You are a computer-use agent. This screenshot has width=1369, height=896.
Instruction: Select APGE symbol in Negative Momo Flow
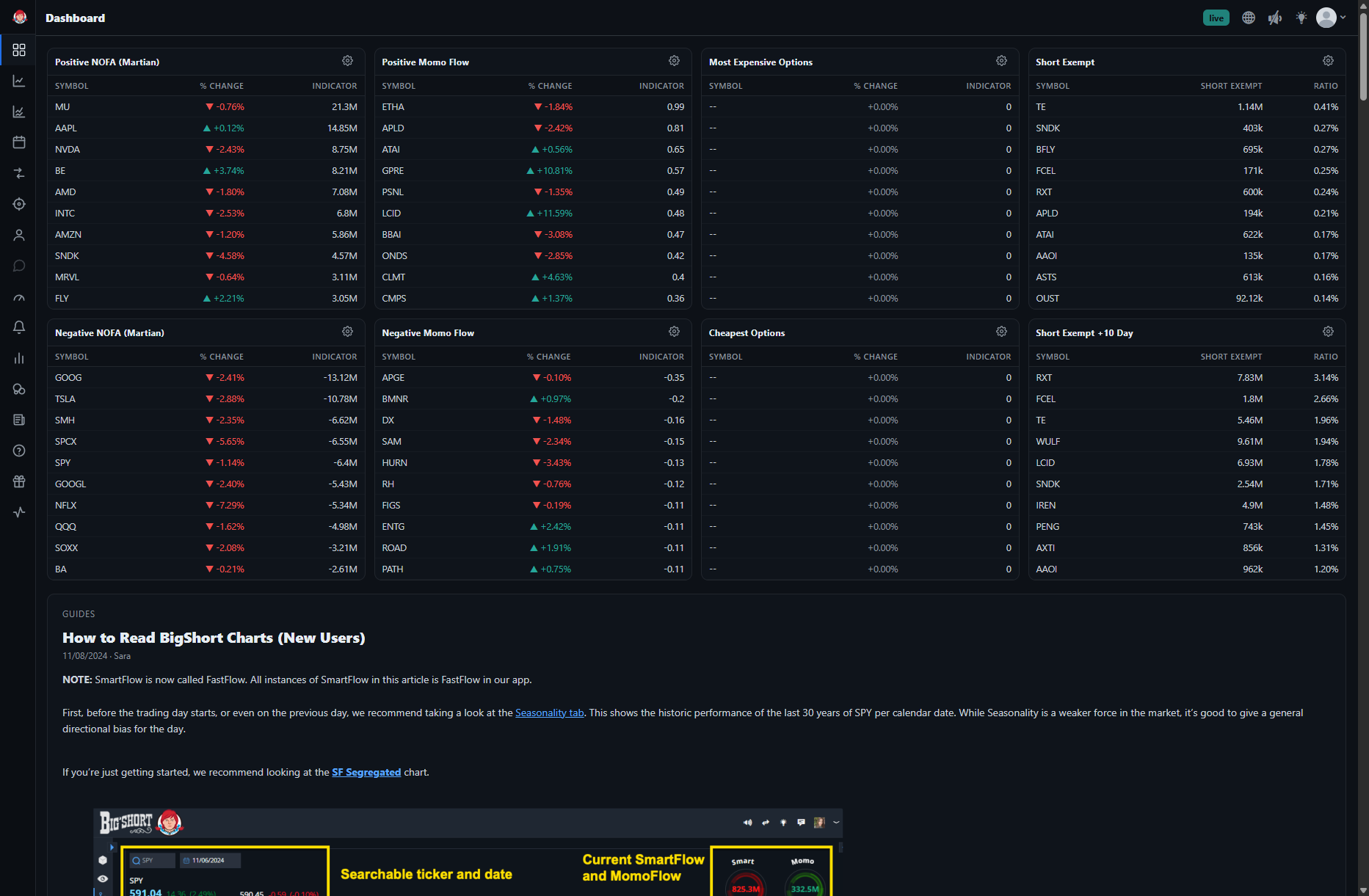coord(393,377)
